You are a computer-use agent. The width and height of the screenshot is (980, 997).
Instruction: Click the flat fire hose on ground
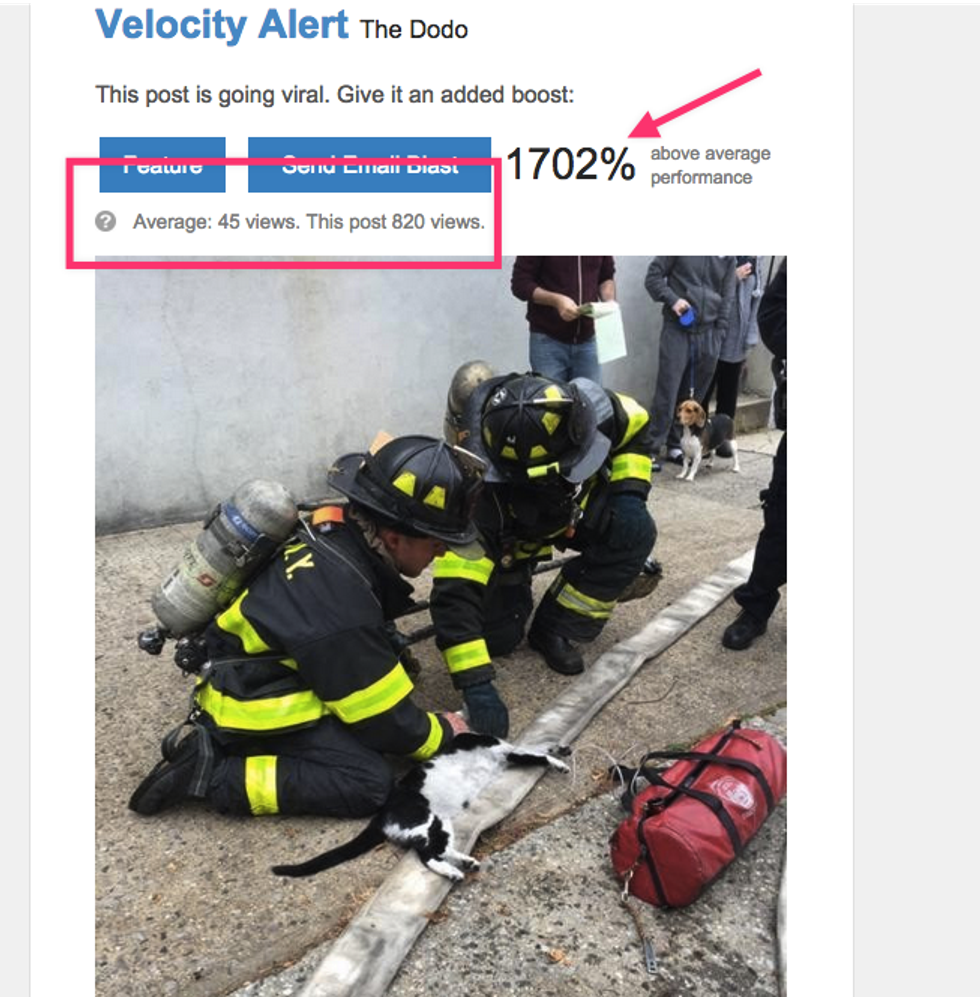pyautogui.click(x=534, y=782)
